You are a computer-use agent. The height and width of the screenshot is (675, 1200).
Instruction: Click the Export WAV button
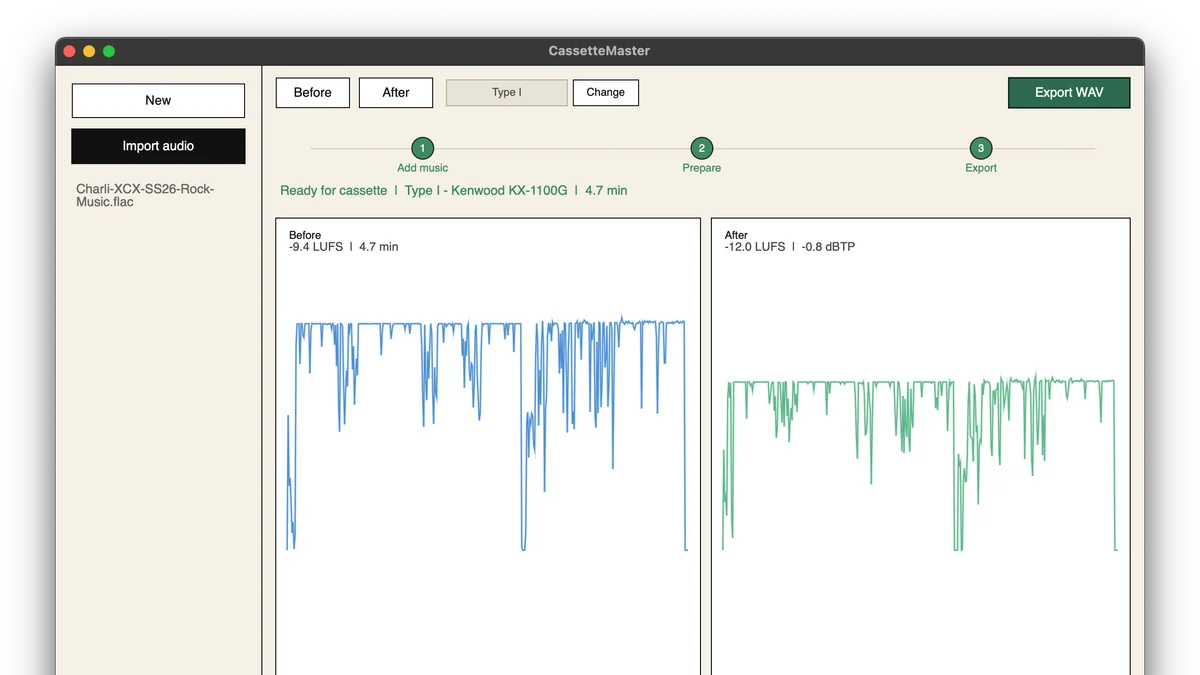[x=1069, y=92]
